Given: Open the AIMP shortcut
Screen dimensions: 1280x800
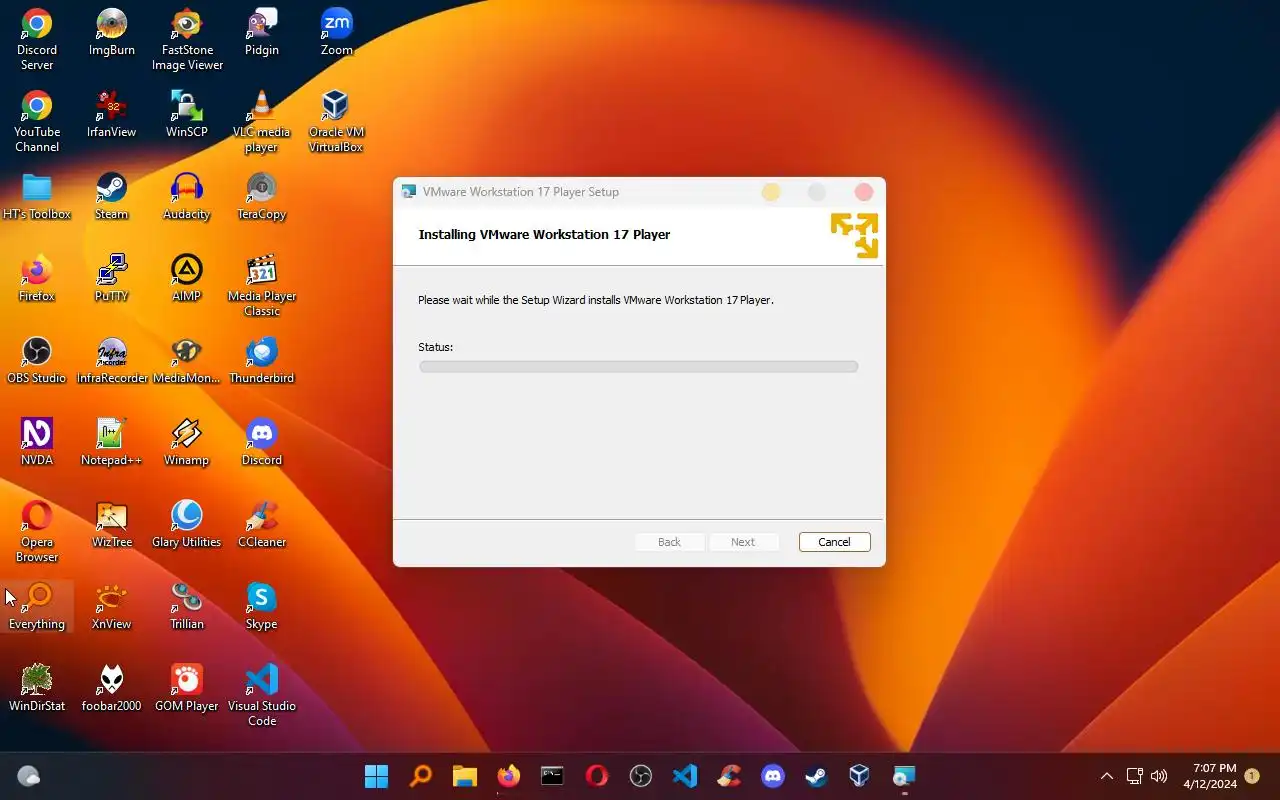Looking at the screenshot, I should pyautogui.click(x=187, y=278).
